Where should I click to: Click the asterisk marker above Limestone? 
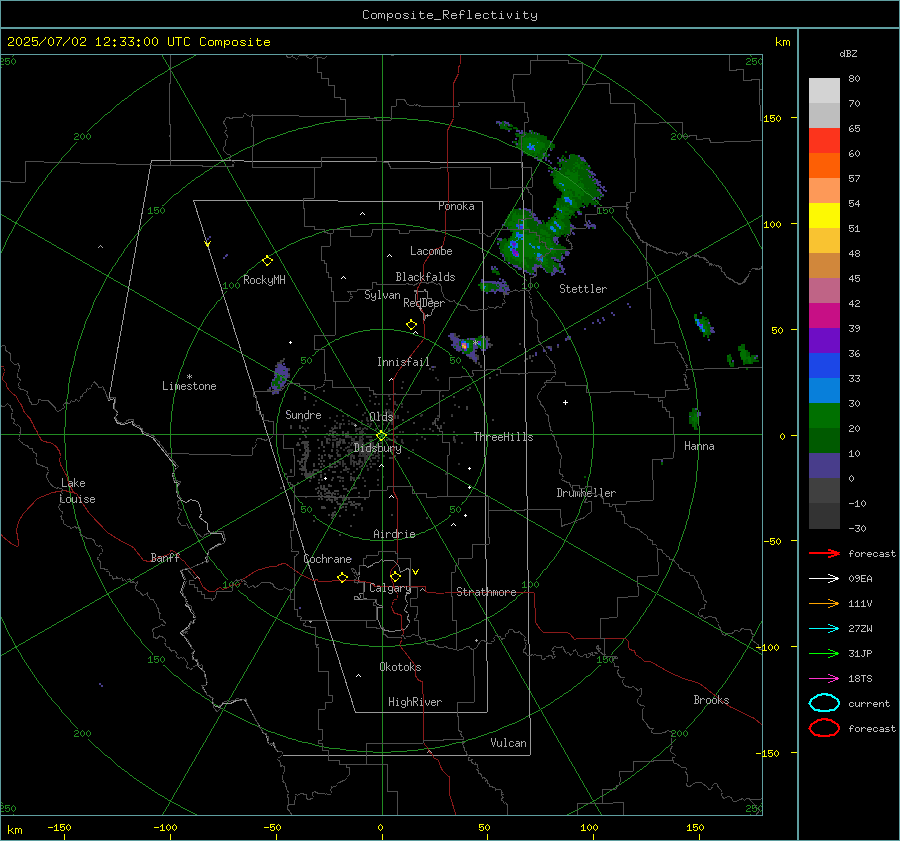point(189,377)
